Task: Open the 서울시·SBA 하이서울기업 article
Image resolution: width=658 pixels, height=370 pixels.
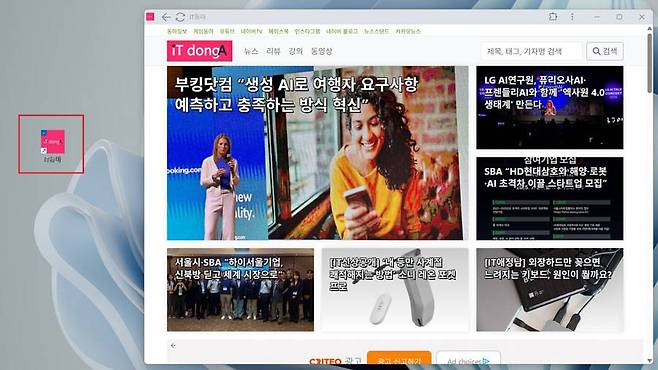Action: [240, 289]
